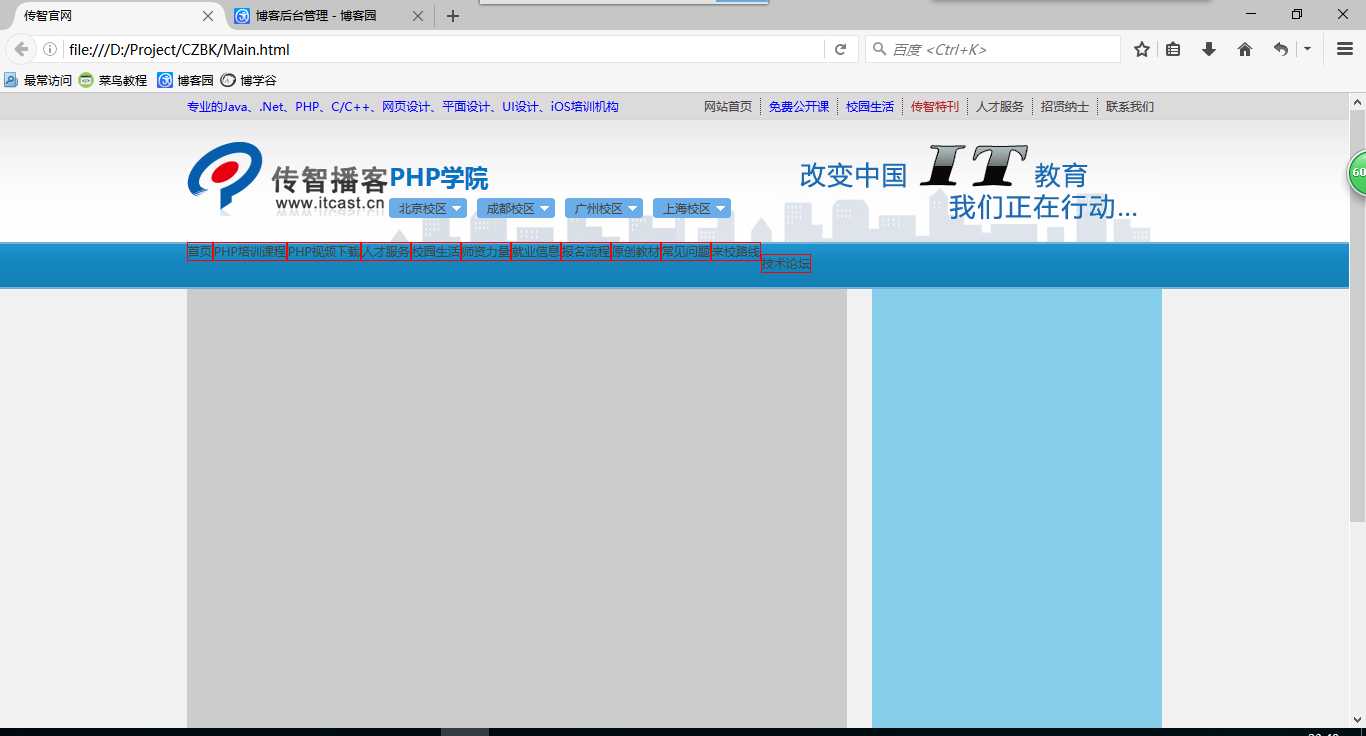This screenshot has height=736, width=1366.
Task: Bookmark this page with the star icon
Action: 1142,49
